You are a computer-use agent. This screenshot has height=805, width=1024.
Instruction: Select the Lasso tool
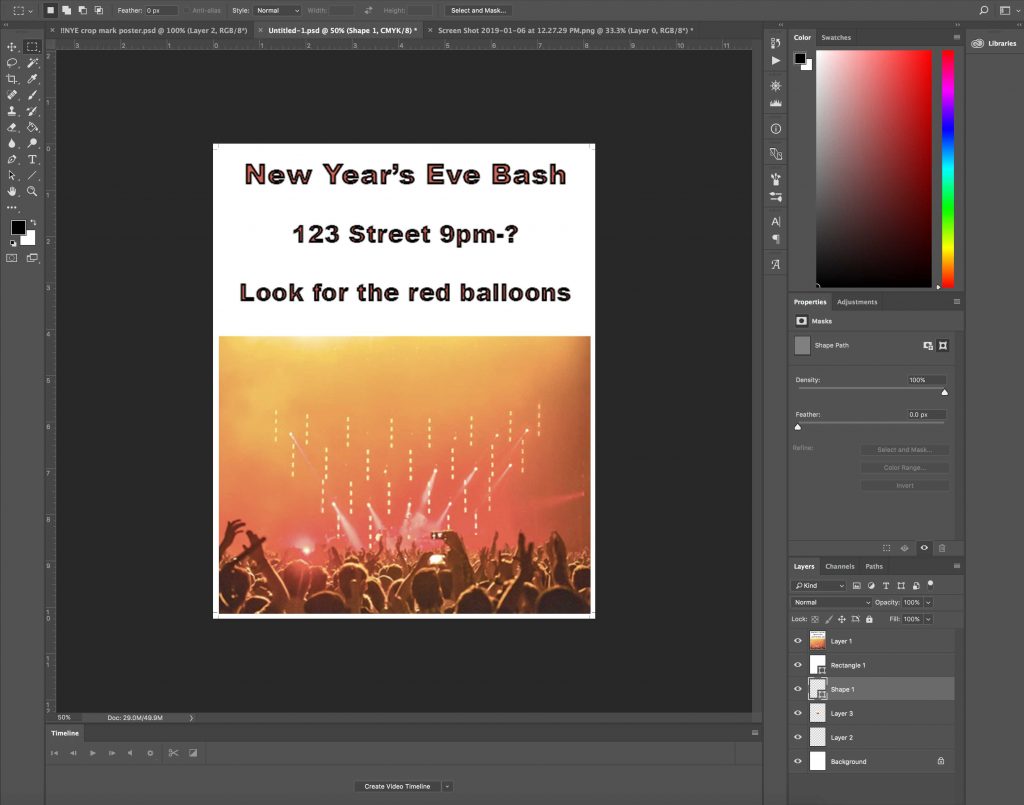[12, 62]
